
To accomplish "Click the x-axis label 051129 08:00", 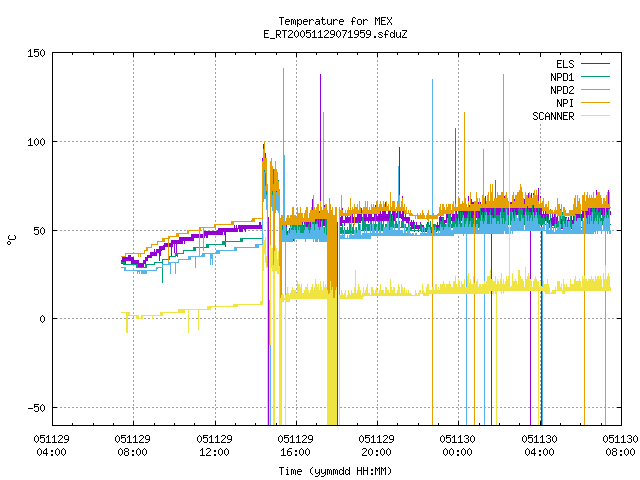I will [x=133, y=446].
